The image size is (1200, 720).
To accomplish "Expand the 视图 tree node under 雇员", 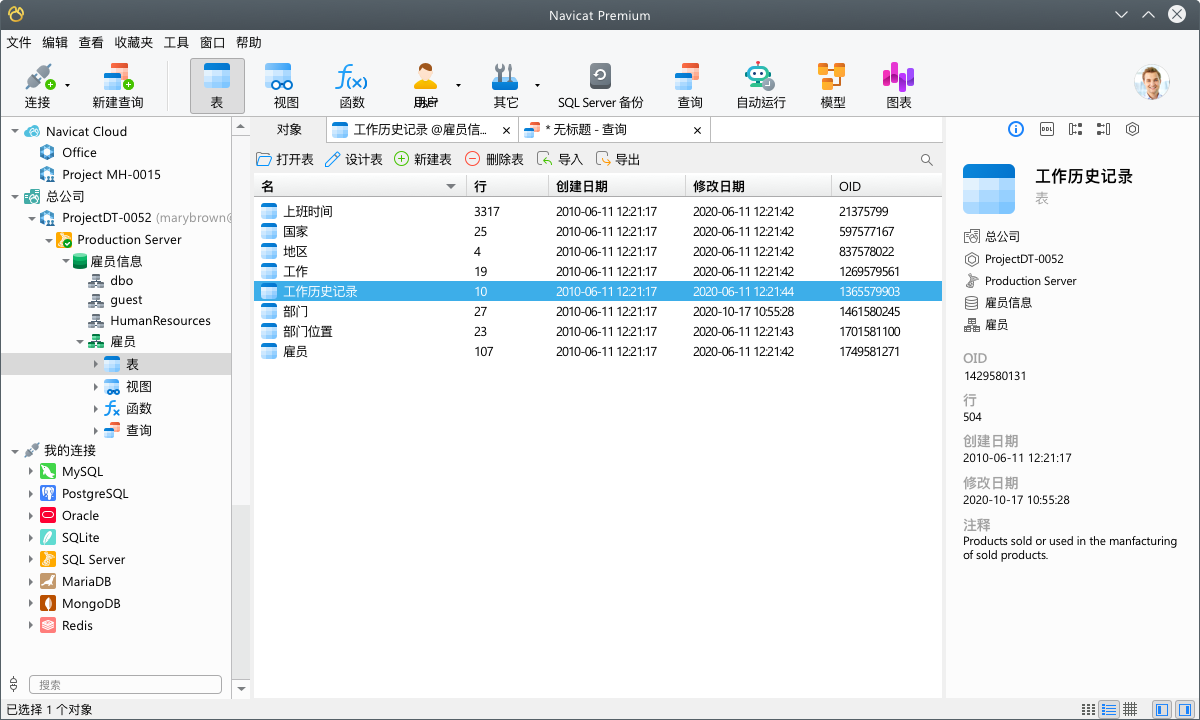I will pyautogui.click(x=96, y=387).
